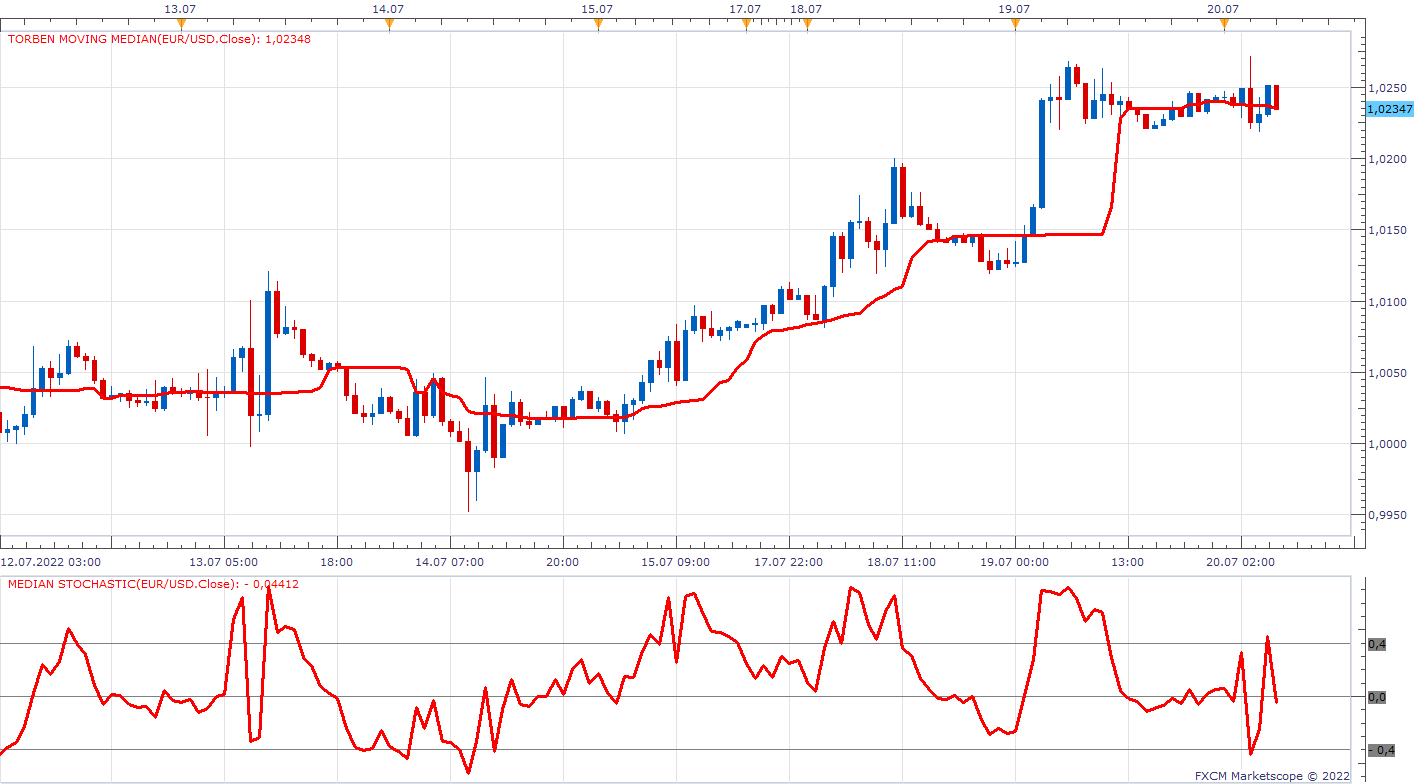
Task: Click the 13:00 time axis label
Action: click(x=1128, y=562)
